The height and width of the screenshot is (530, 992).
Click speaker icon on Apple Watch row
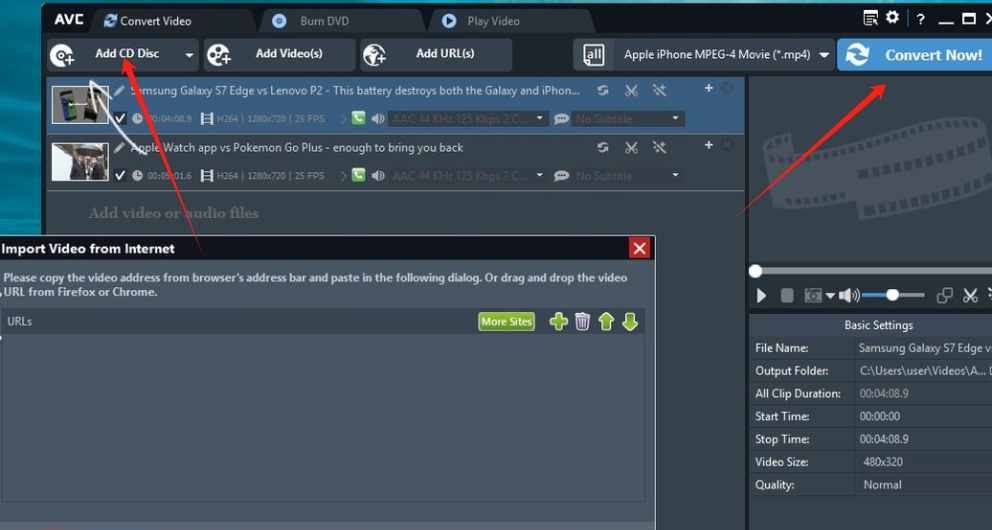pyautogui.click(x=378, y=176)
